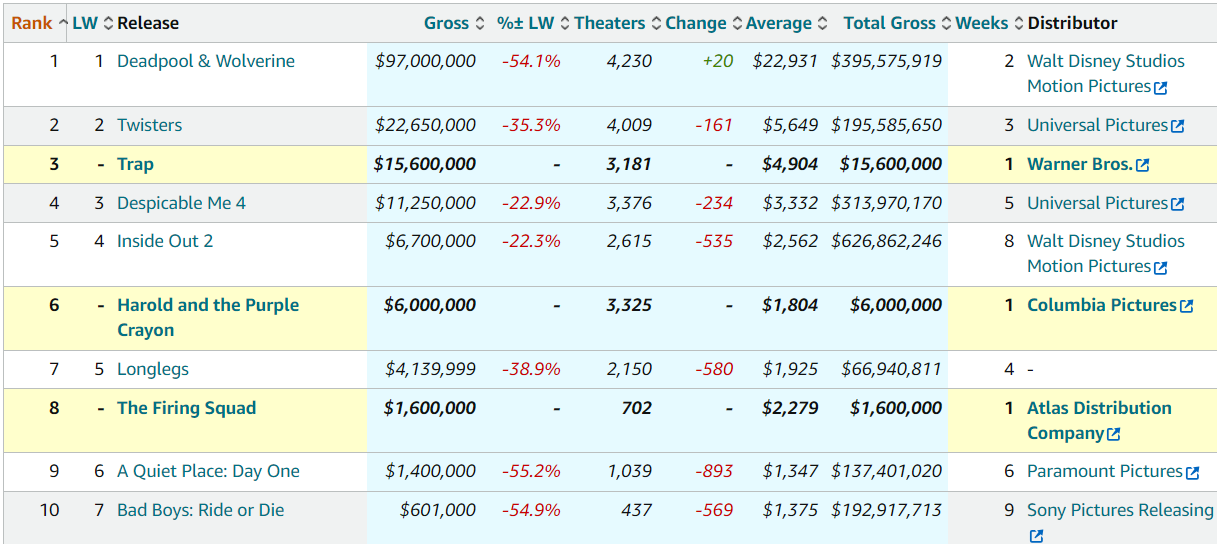Sort by Gross column header
The width and height of the screenshot is (1217, 544).
coord(446,23)
